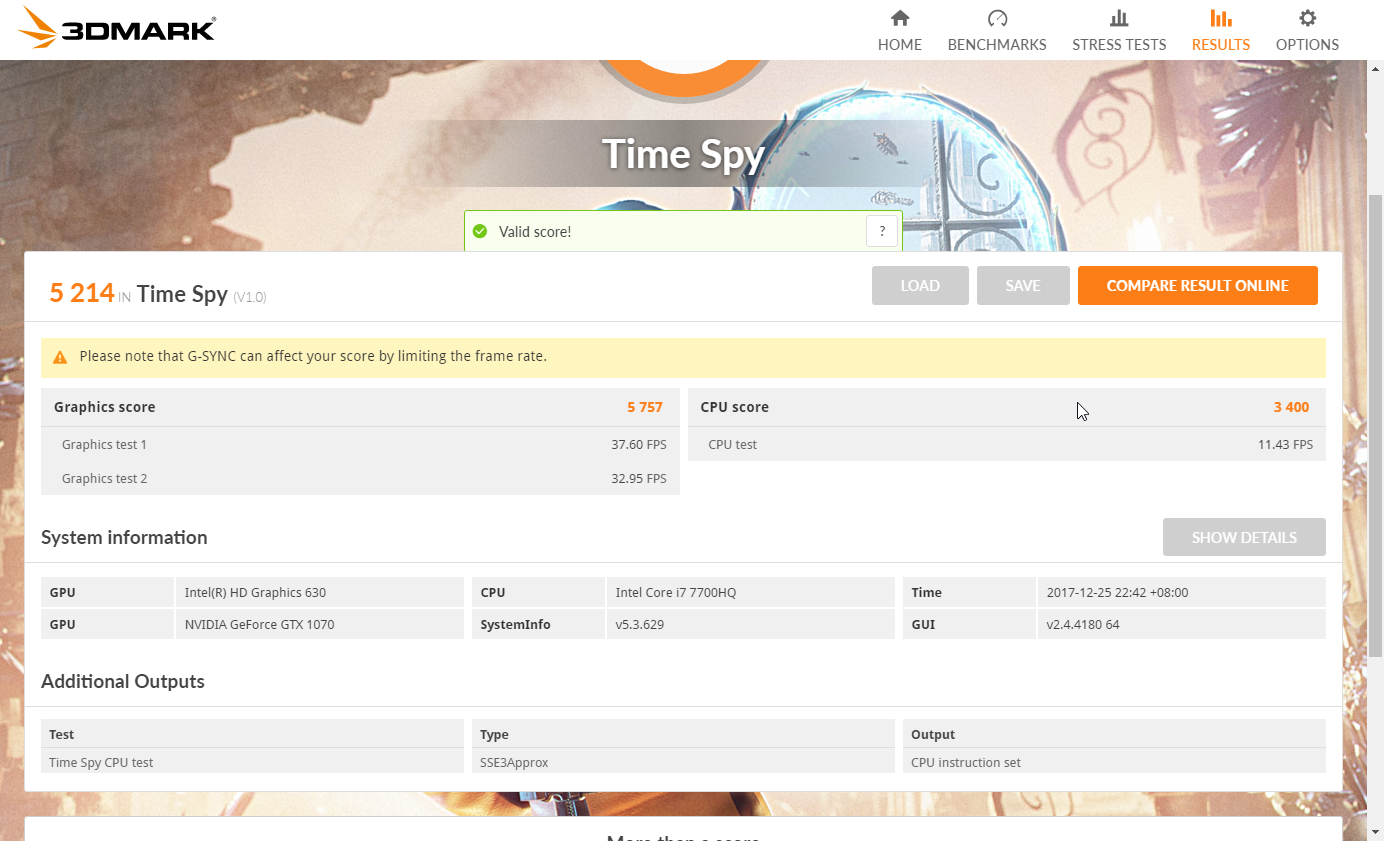Select the Graphics test 1 row
1384x841 pixels.
click(x=360, y=444)
